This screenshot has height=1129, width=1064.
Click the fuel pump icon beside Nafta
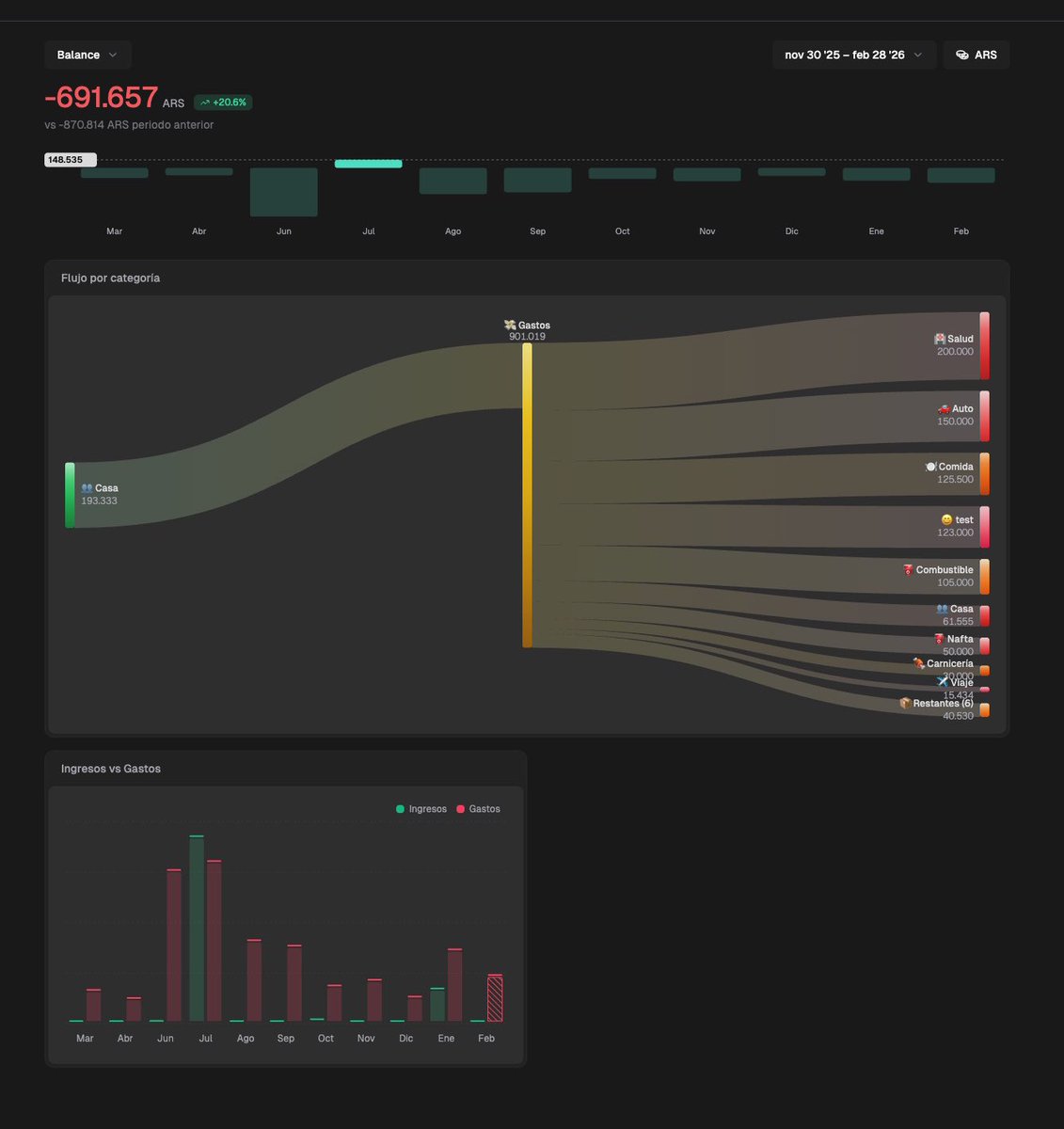939,639
